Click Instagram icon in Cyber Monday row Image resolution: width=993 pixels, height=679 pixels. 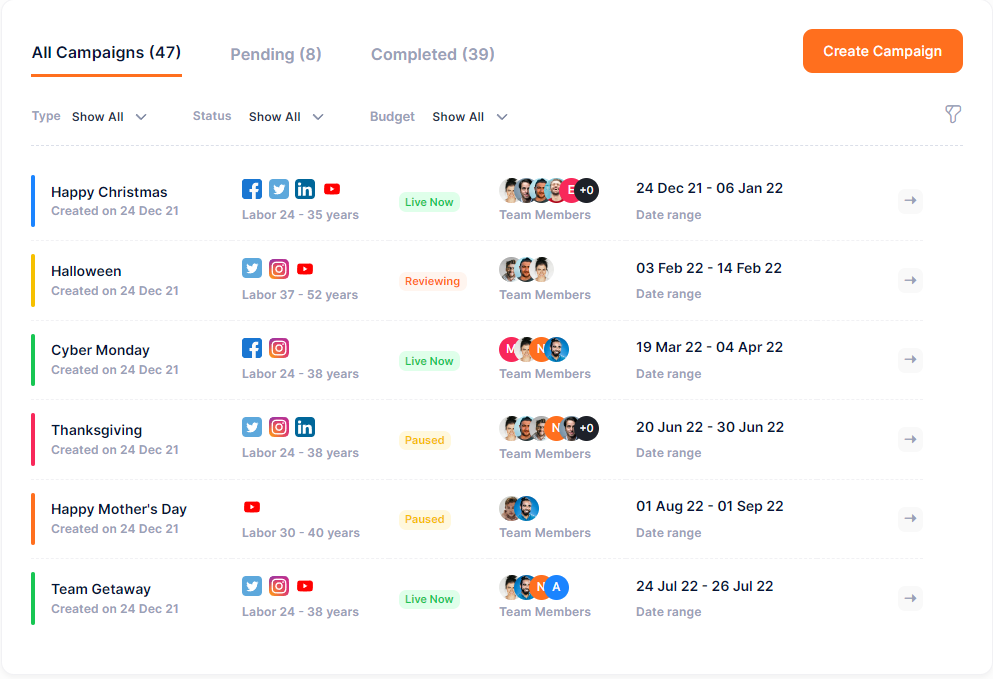(x=279, y=348)
